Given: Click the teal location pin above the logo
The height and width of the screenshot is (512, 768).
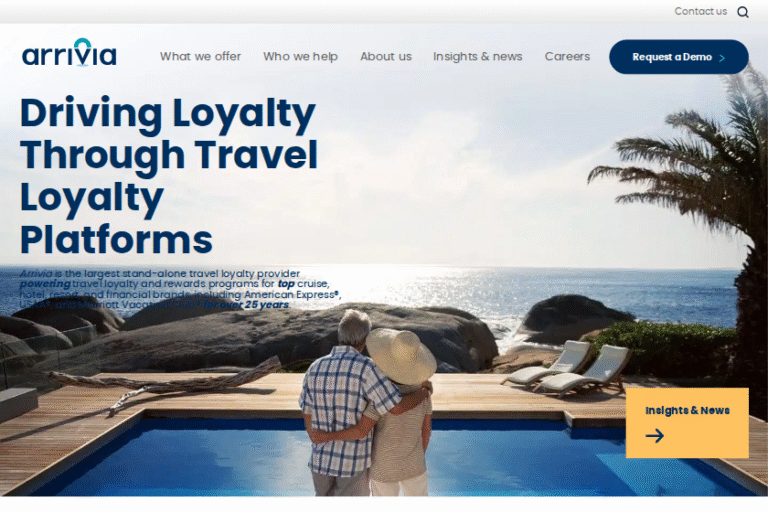Looking at the screenshot, I should 82,43.
